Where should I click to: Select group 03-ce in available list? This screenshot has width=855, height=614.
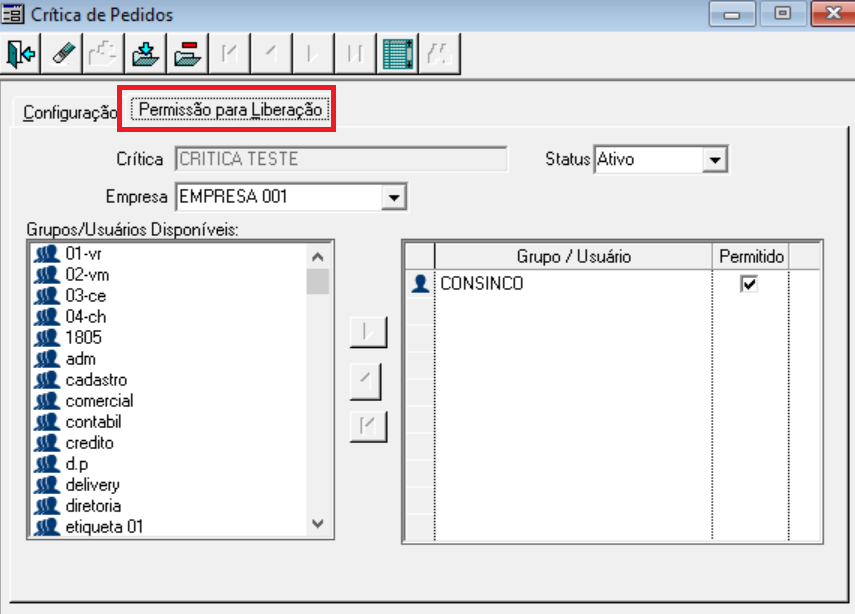click(x=86, y=296)
